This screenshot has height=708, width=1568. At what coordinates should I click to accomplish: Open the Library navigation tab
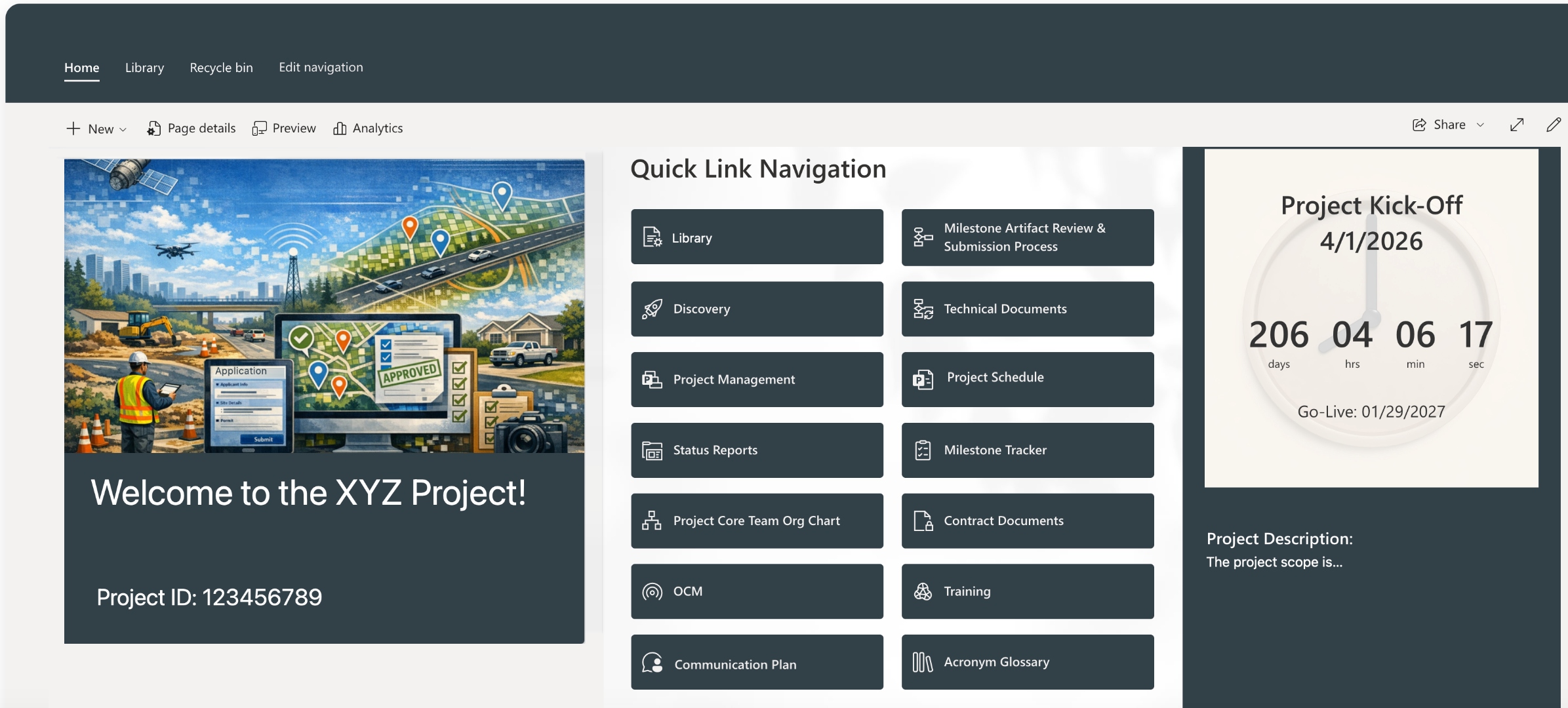144,68
